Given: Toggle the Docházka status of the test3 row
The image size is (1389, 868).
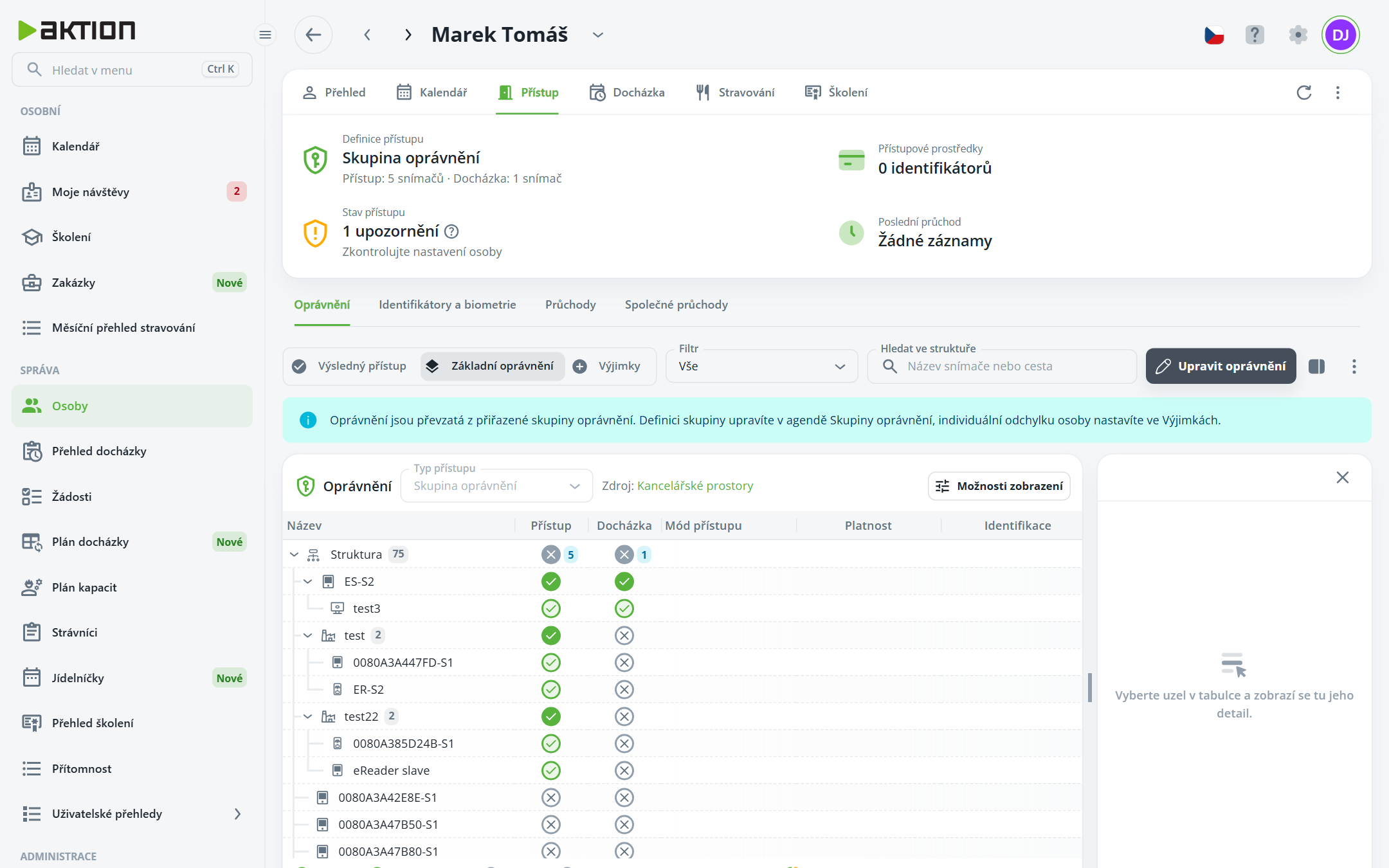Looking at the screenshot, I should (x=624, y=609).
